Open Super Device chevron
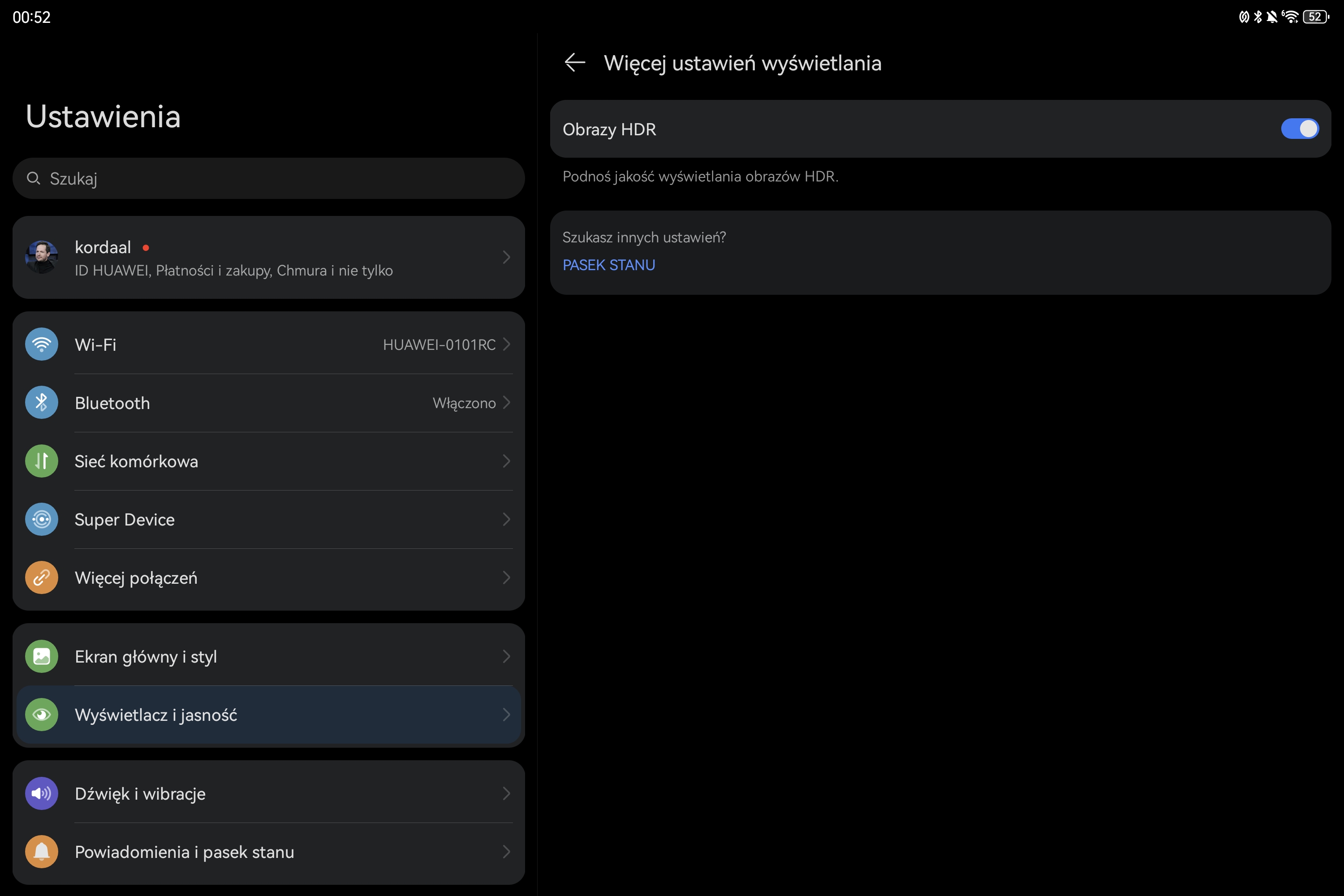The width and height of the screenshot is (1344, 896). click(x=506, y=519)
